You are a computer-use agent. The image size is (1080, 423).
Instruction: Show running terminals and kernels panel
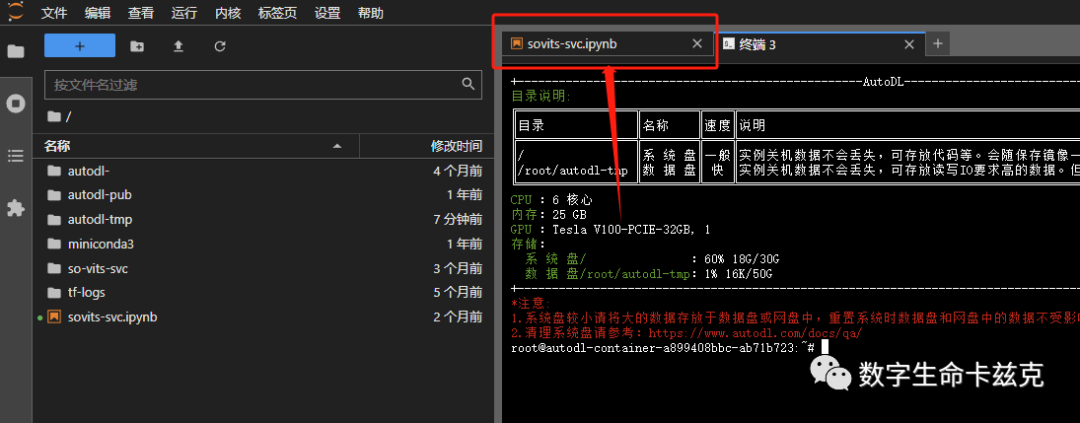point(15,103)
